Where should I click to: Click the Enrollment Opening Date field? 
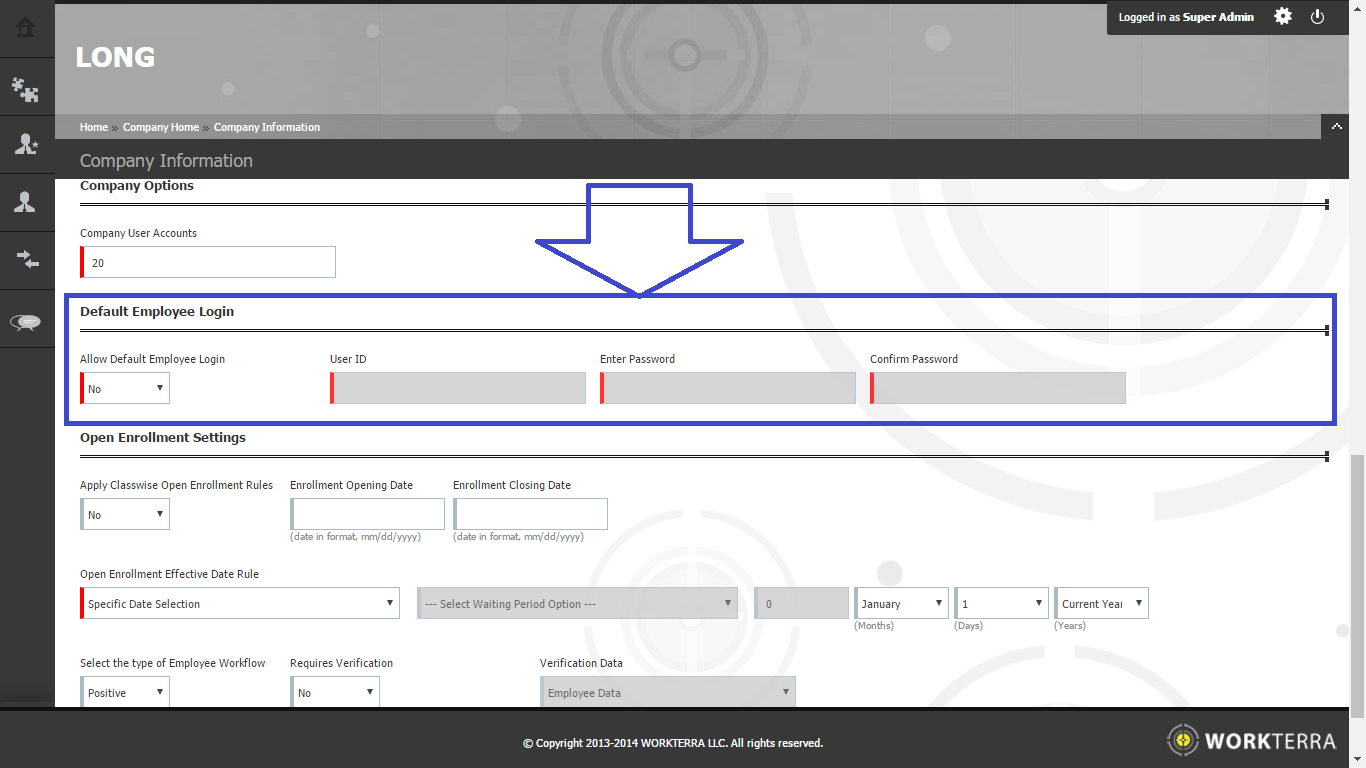(368, 514)
